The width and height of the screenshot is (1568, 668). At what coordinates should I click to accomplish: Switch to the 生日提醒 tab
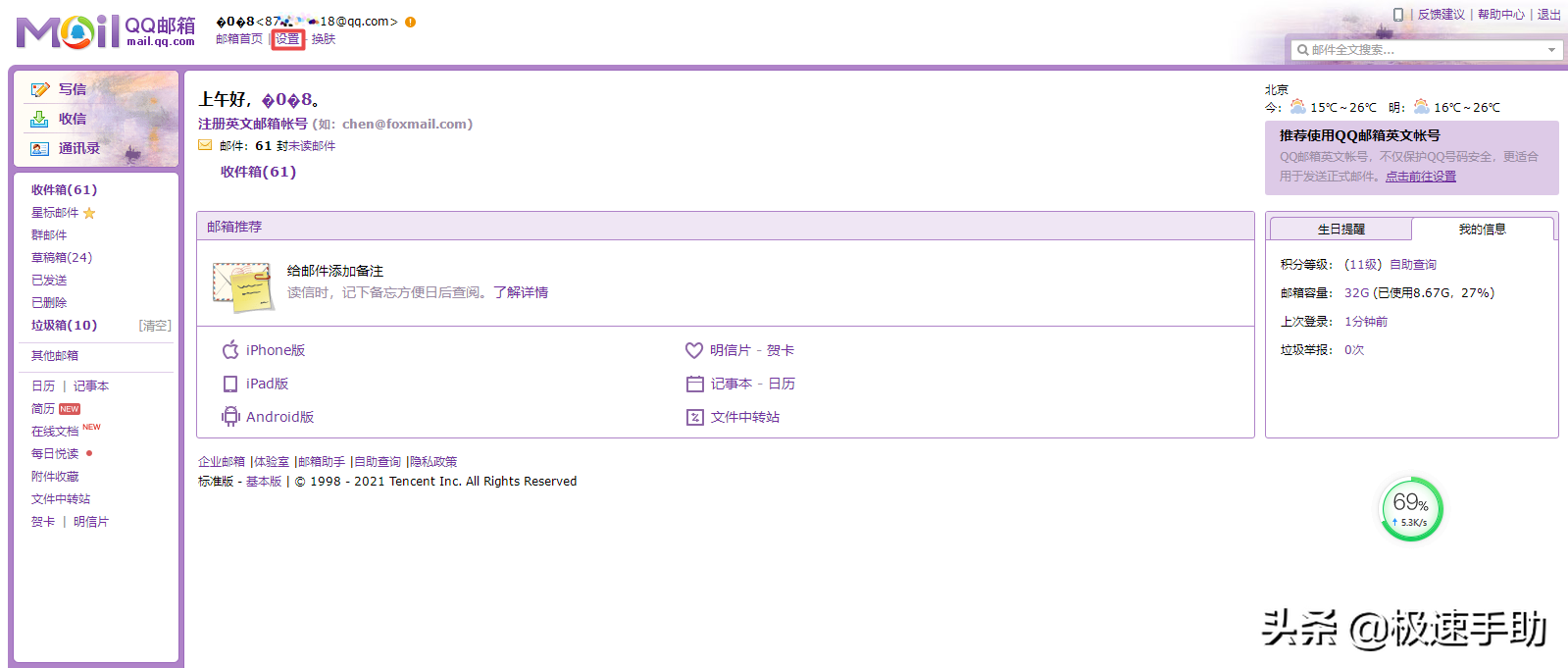[x=1340, y=229]
